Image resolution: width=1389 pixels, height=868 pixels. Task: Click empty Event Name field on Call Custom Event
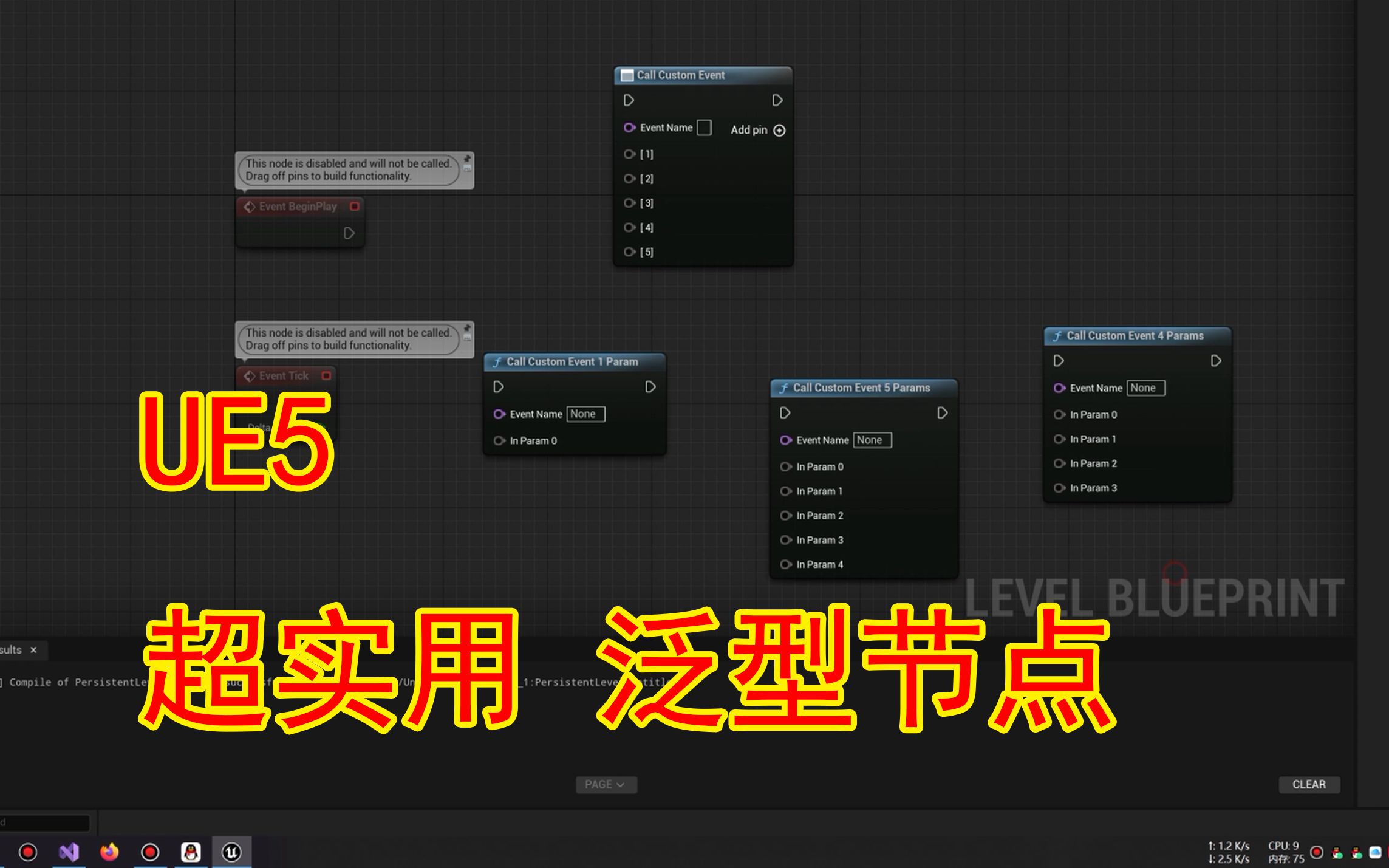tap(704, 128)
